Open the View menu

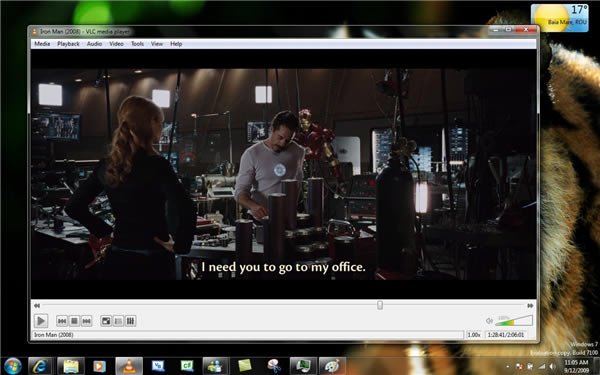pos(157,44)
